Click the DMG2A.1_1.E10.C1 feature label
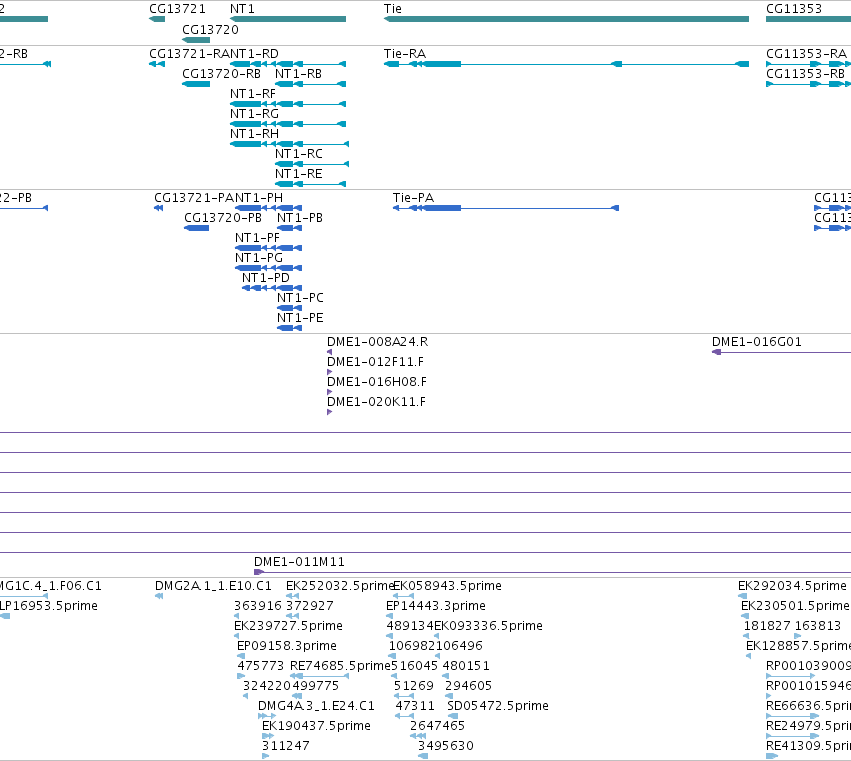851x761 pixels. (x=213, y=586)
